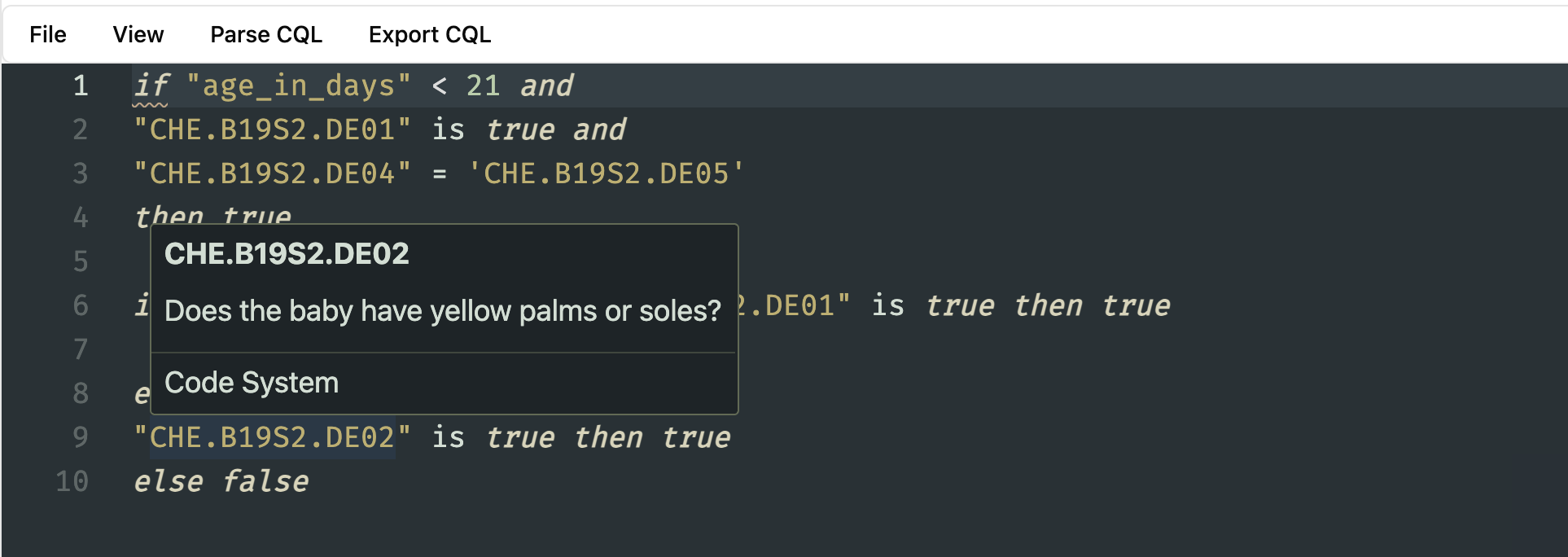The height and width of the screenshot is (557, 1568).
Task: Click the Export CQL button
Action: point(430,34)
